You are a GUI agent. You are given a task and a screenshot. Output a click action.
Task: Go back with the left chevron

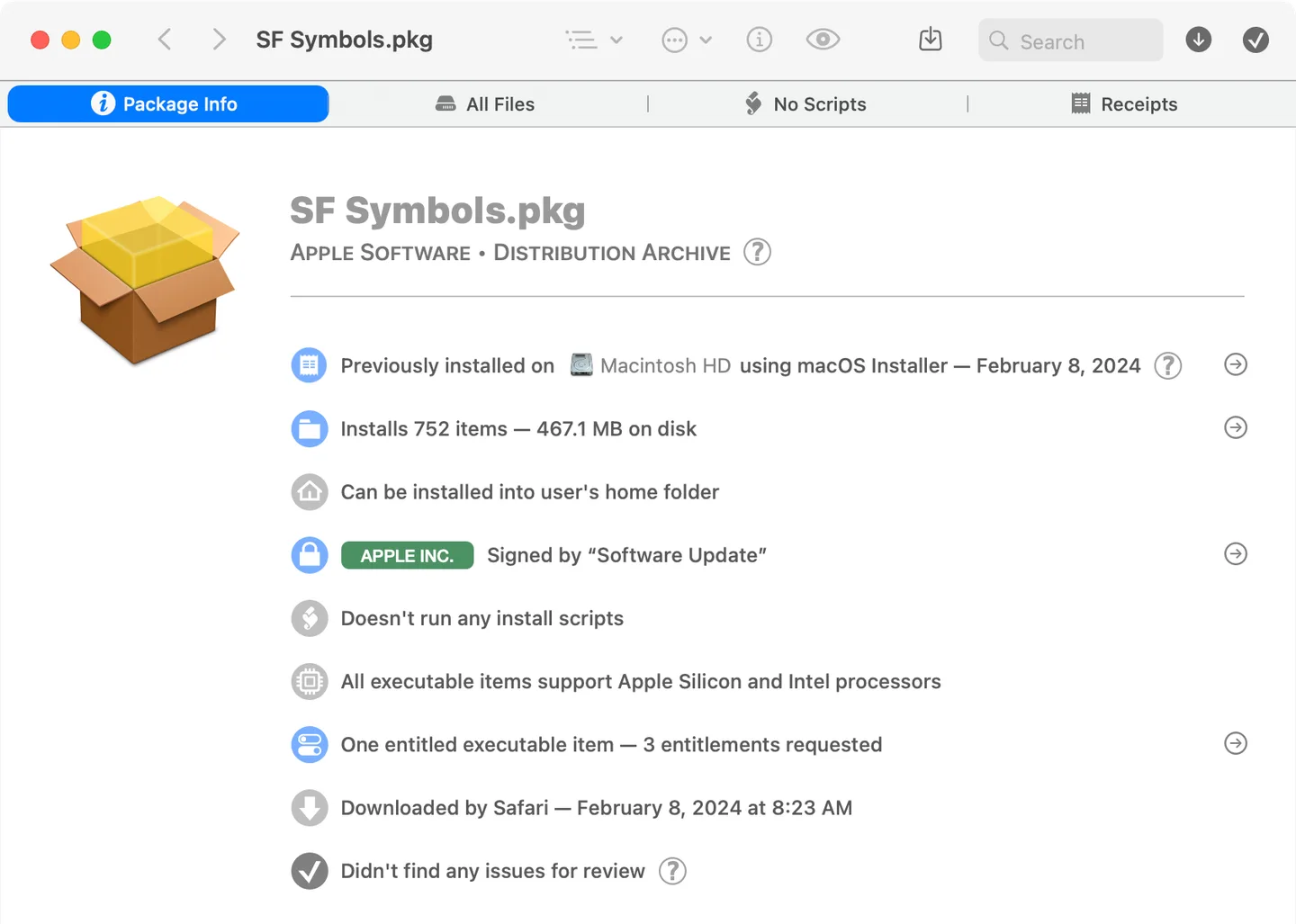click(x=164, y=40)
